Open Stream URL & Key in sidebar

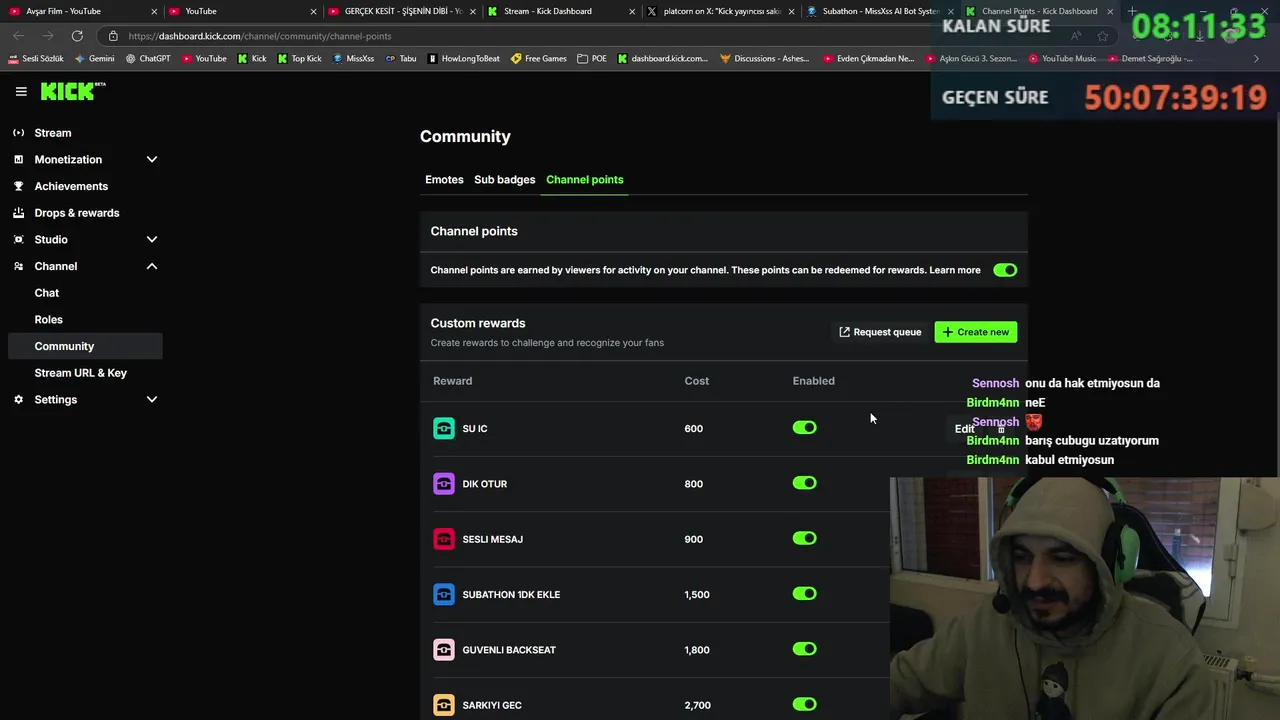[x=80, y=373]
